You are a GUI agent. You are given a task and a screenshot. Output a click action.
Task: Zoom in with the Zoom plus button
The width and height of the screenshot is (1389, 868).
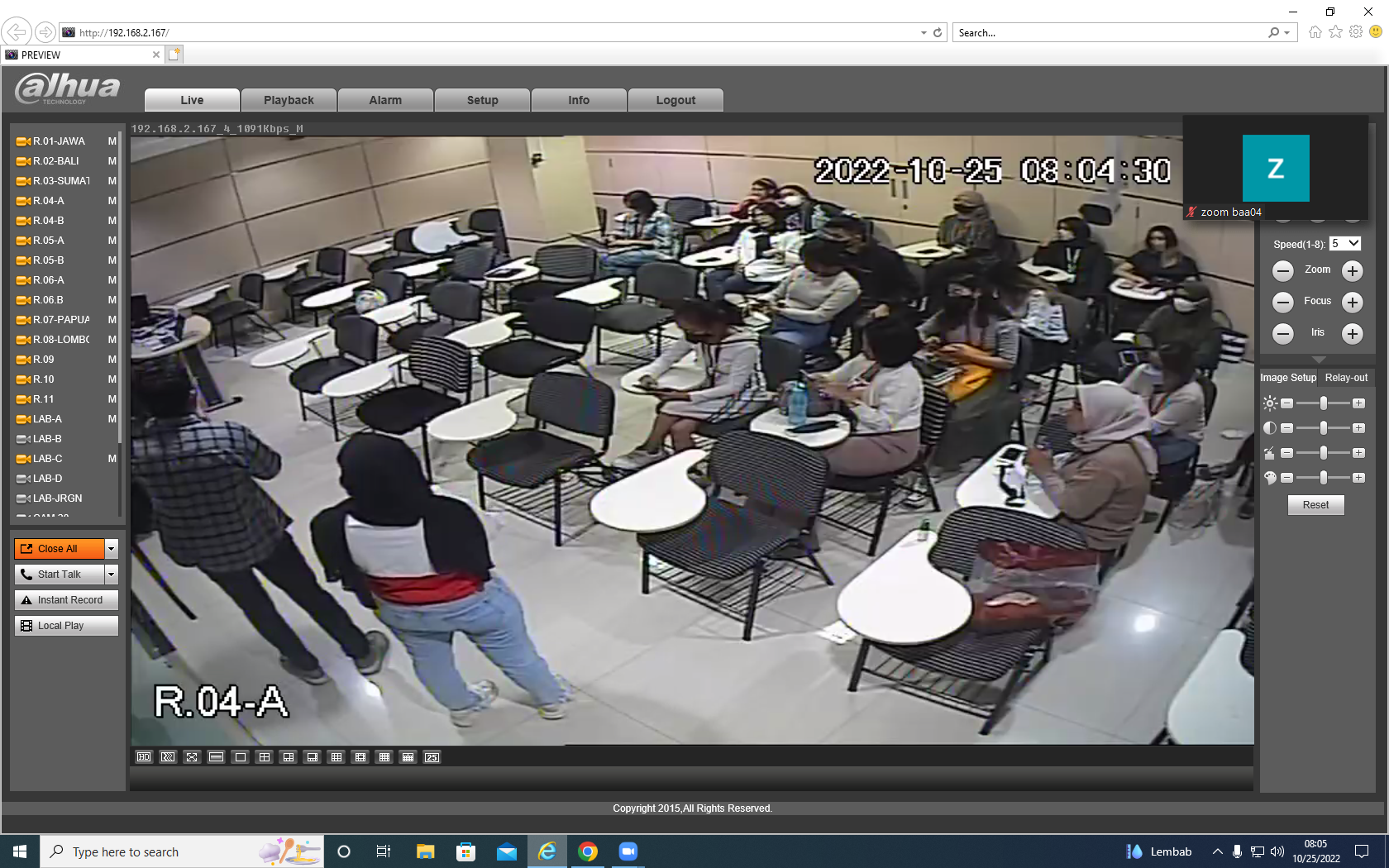point(1352,270)
